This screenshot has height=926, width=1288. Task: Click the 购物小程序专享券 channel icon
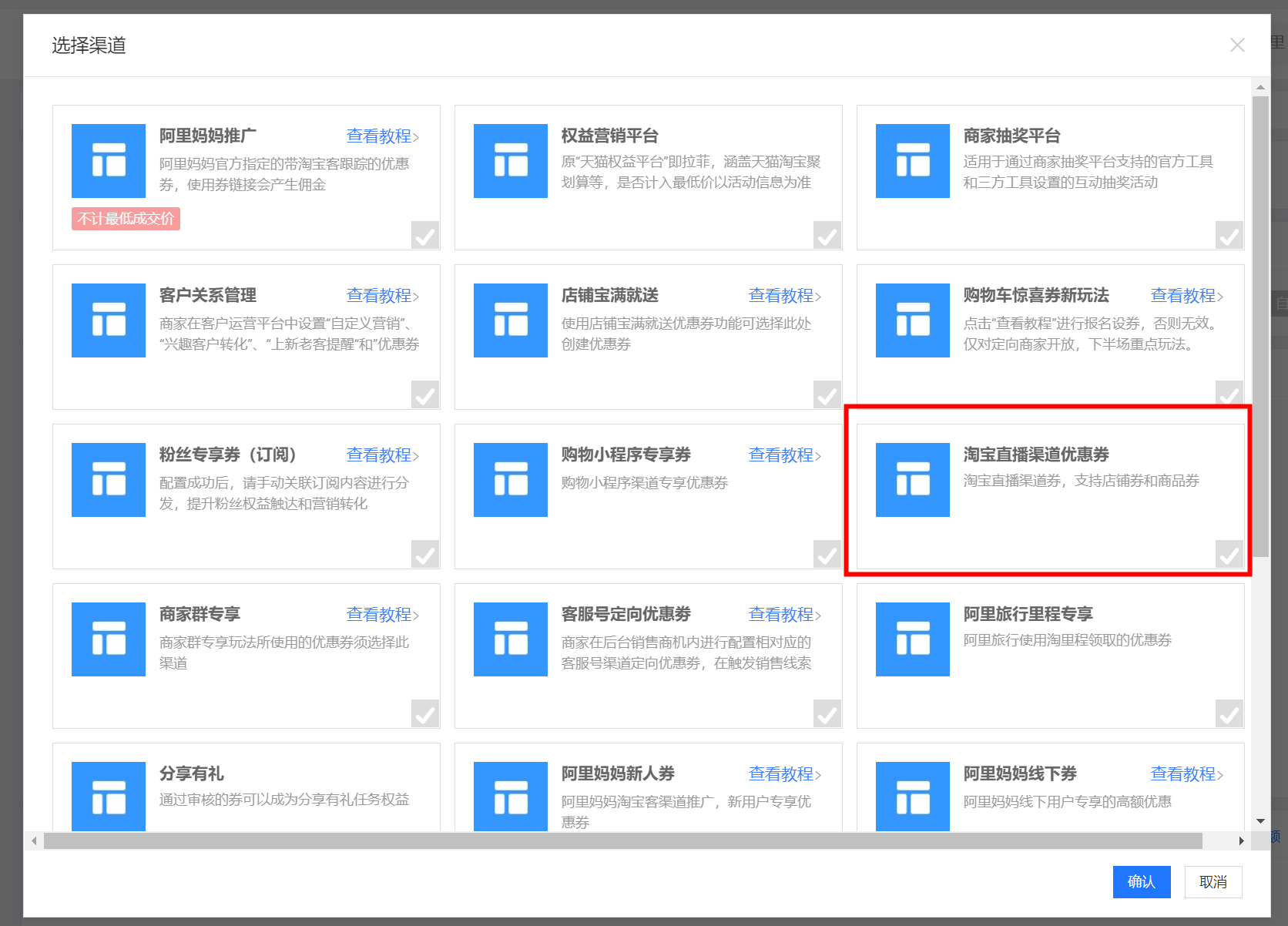511,480
